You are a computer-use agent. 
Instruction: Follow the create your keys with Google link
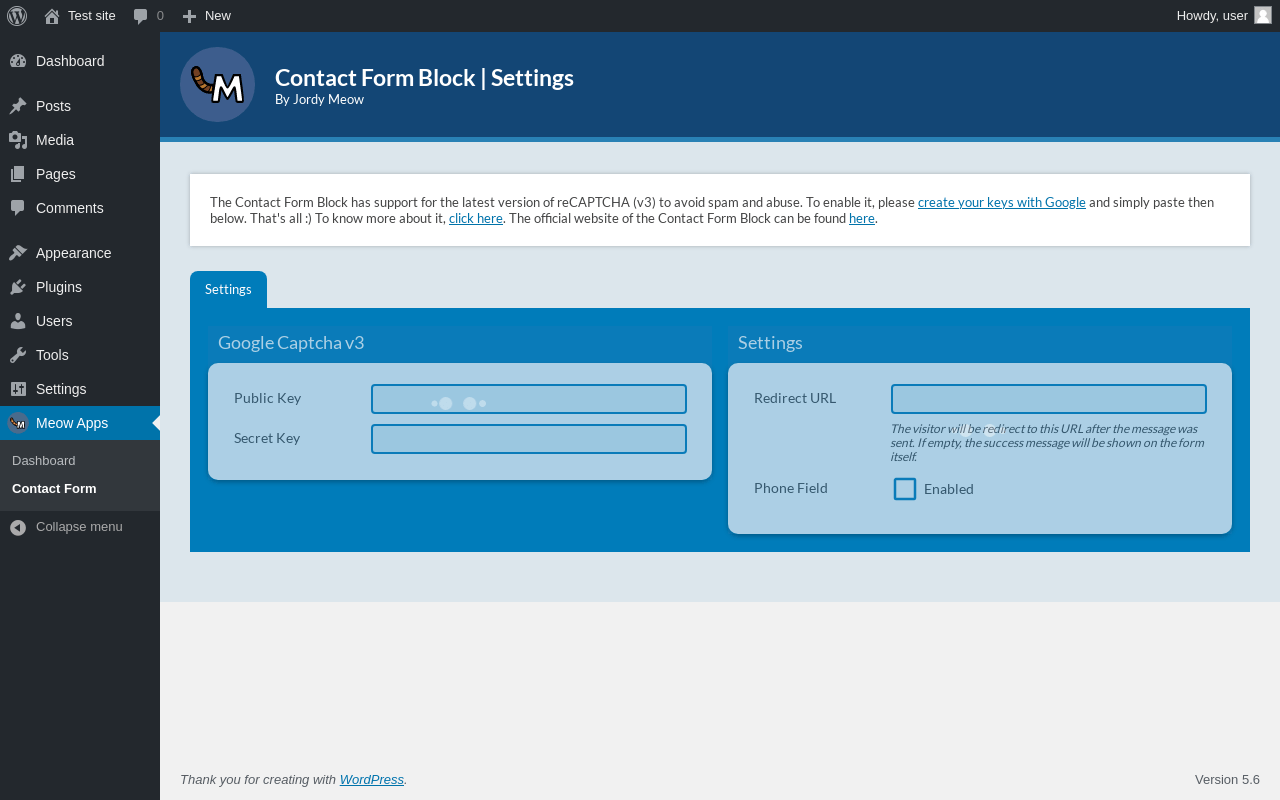click(x=1001, y=202)
